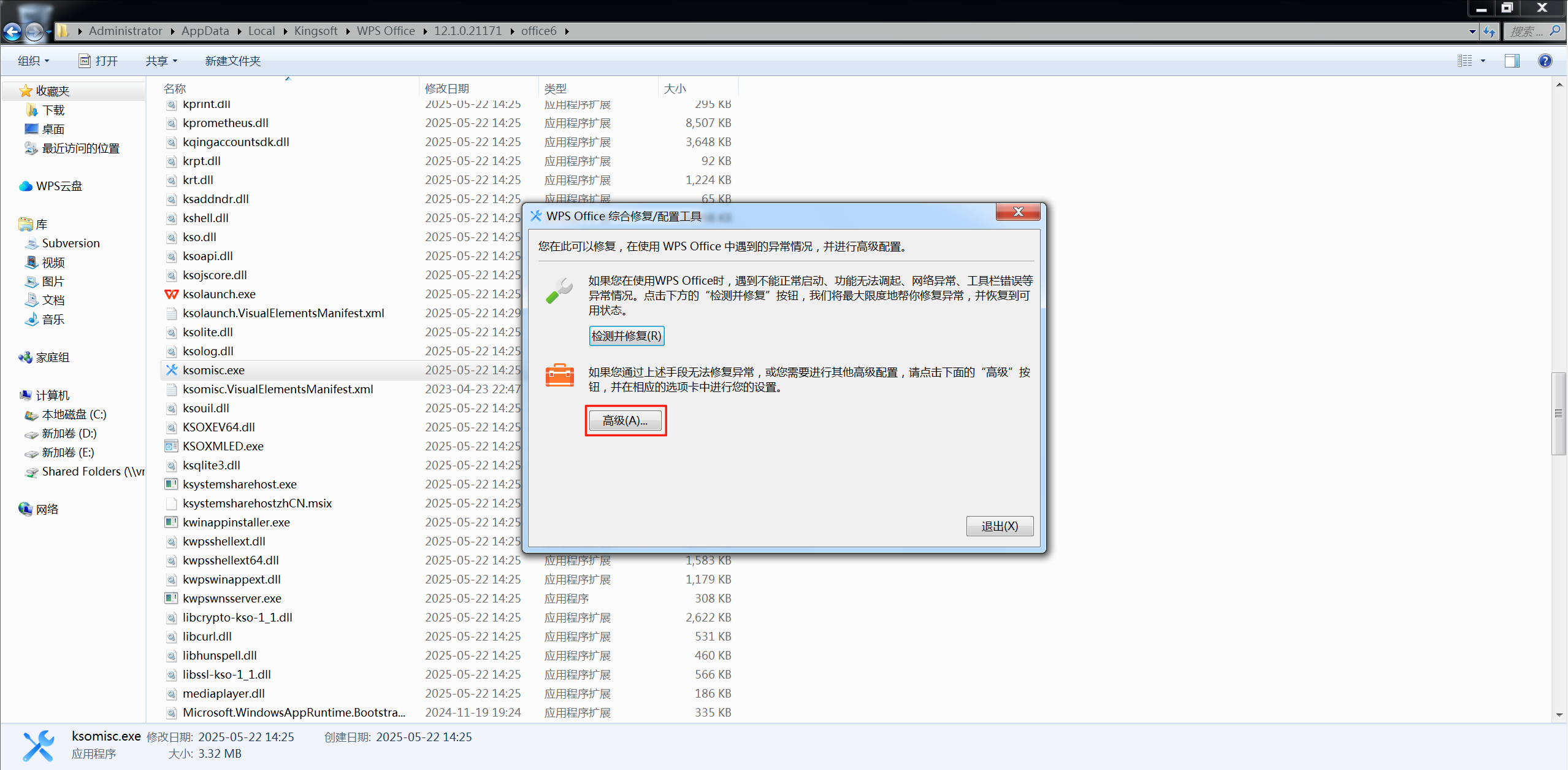Viewport: 1568px width, 770px height.
Task: Click 打开 in the toolbar
Action: coord(98,61)
